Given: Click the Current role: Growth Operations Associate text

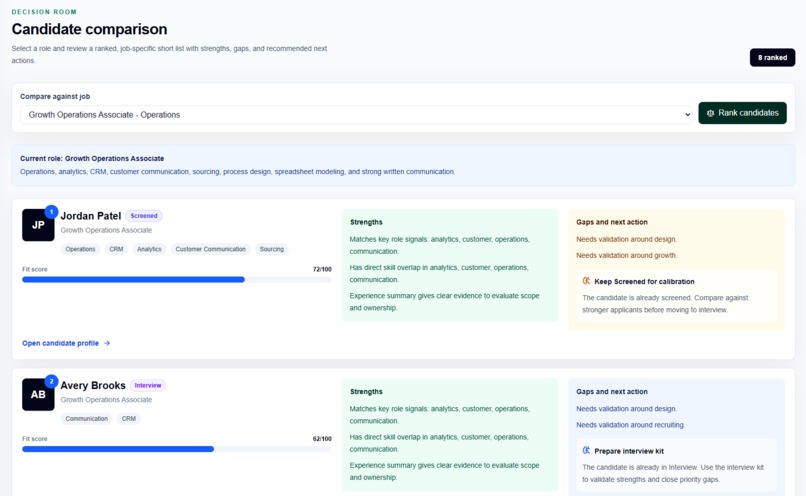Looking at the screenshot, I should 92,158.
